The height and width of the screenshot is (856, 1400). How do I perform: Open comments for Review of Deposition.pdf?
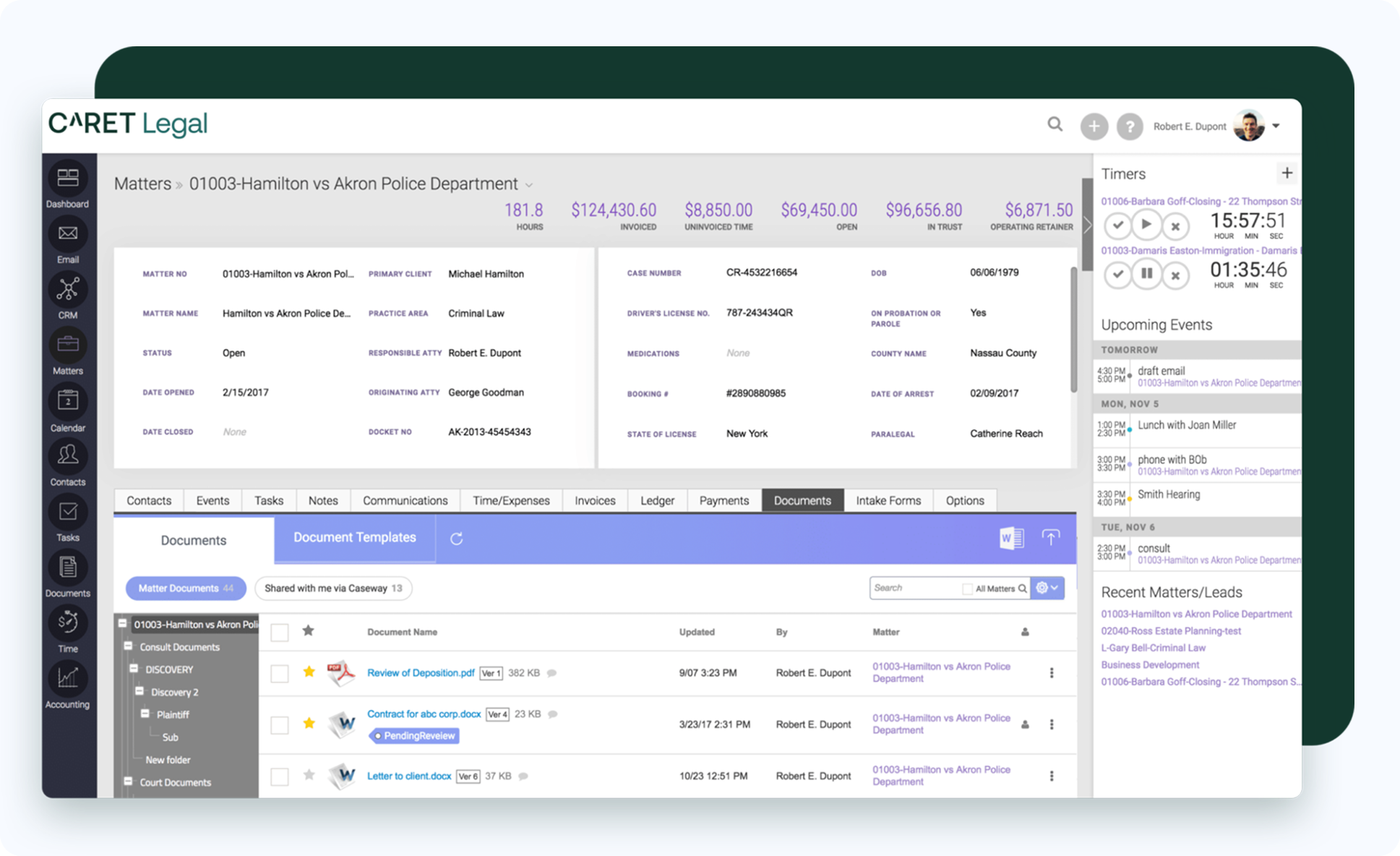(552, 673)
